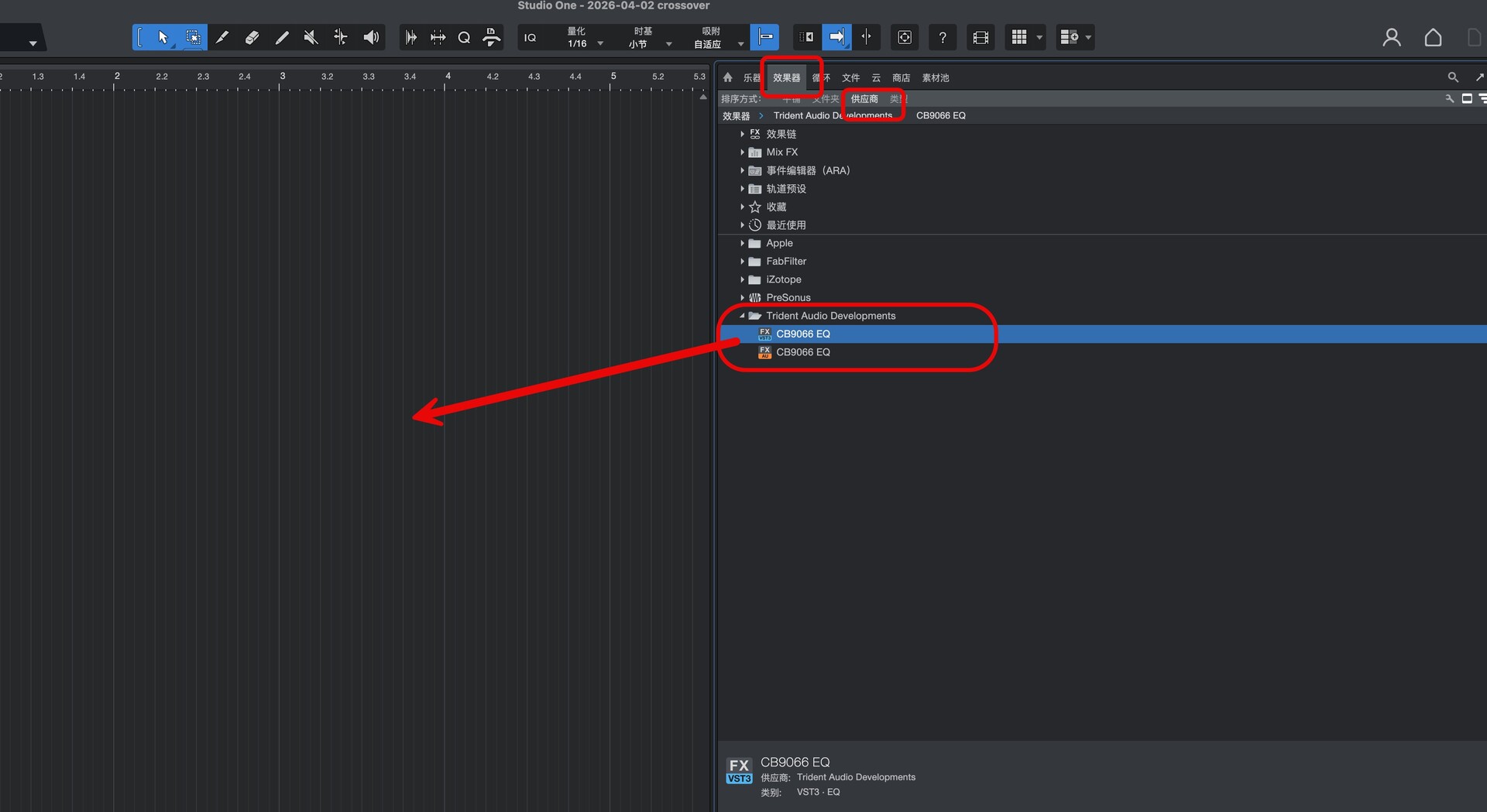Toggle the snap-to-grid button
Screen dimensions: 1487x812
[764, 37]
